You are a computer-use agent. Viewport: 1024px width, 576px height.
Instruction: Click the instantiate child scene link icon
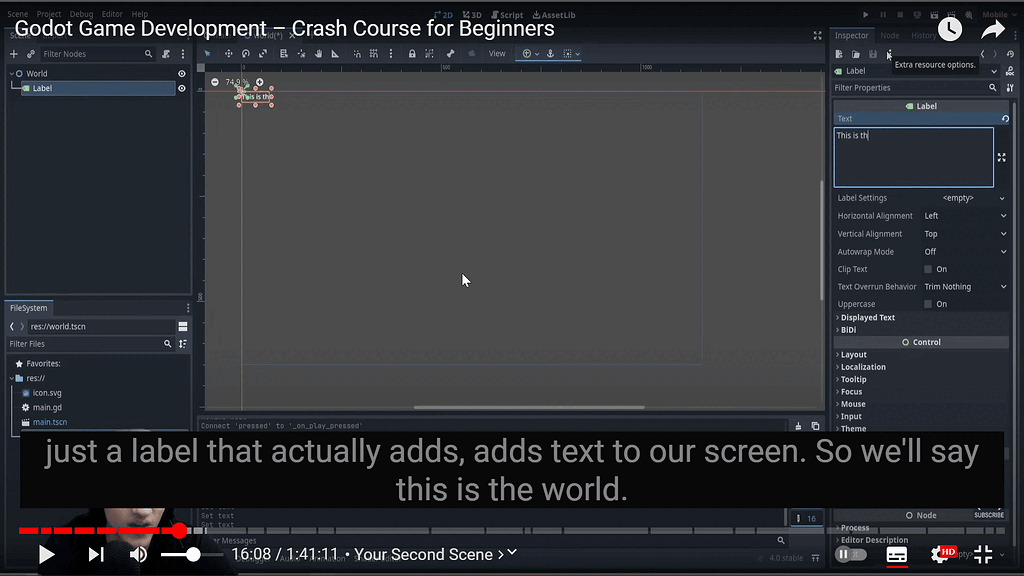point(31,54)
